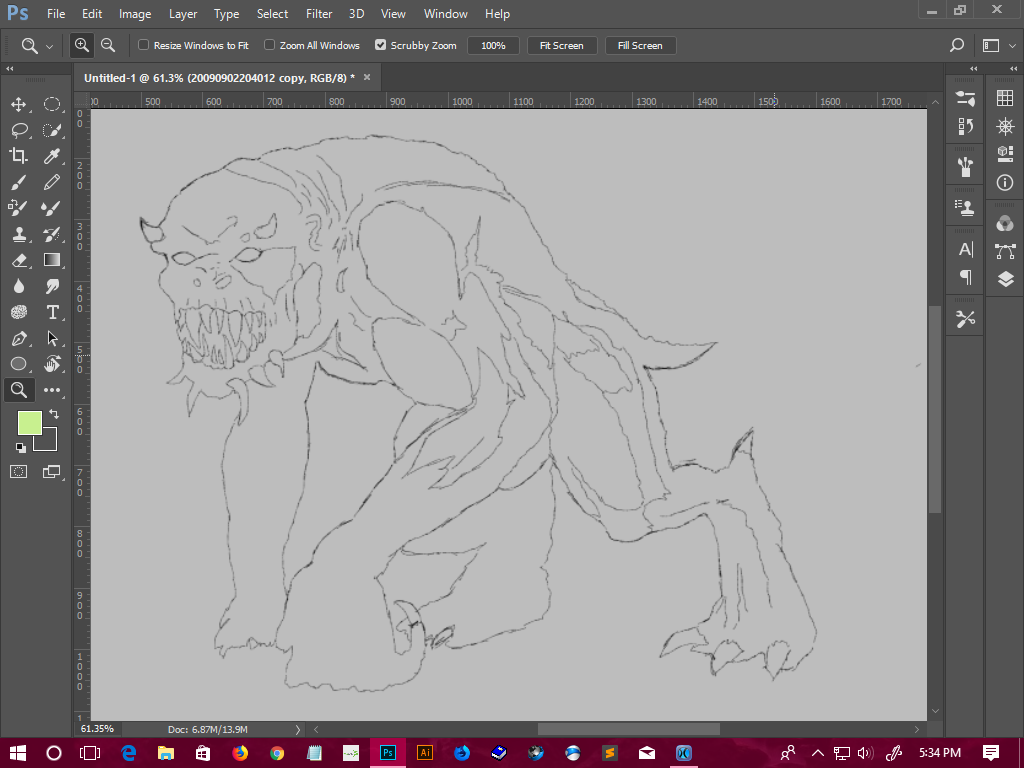1024x768 pixels.
Task: Click the Fit Screen button
Action: tap(561, 46)
